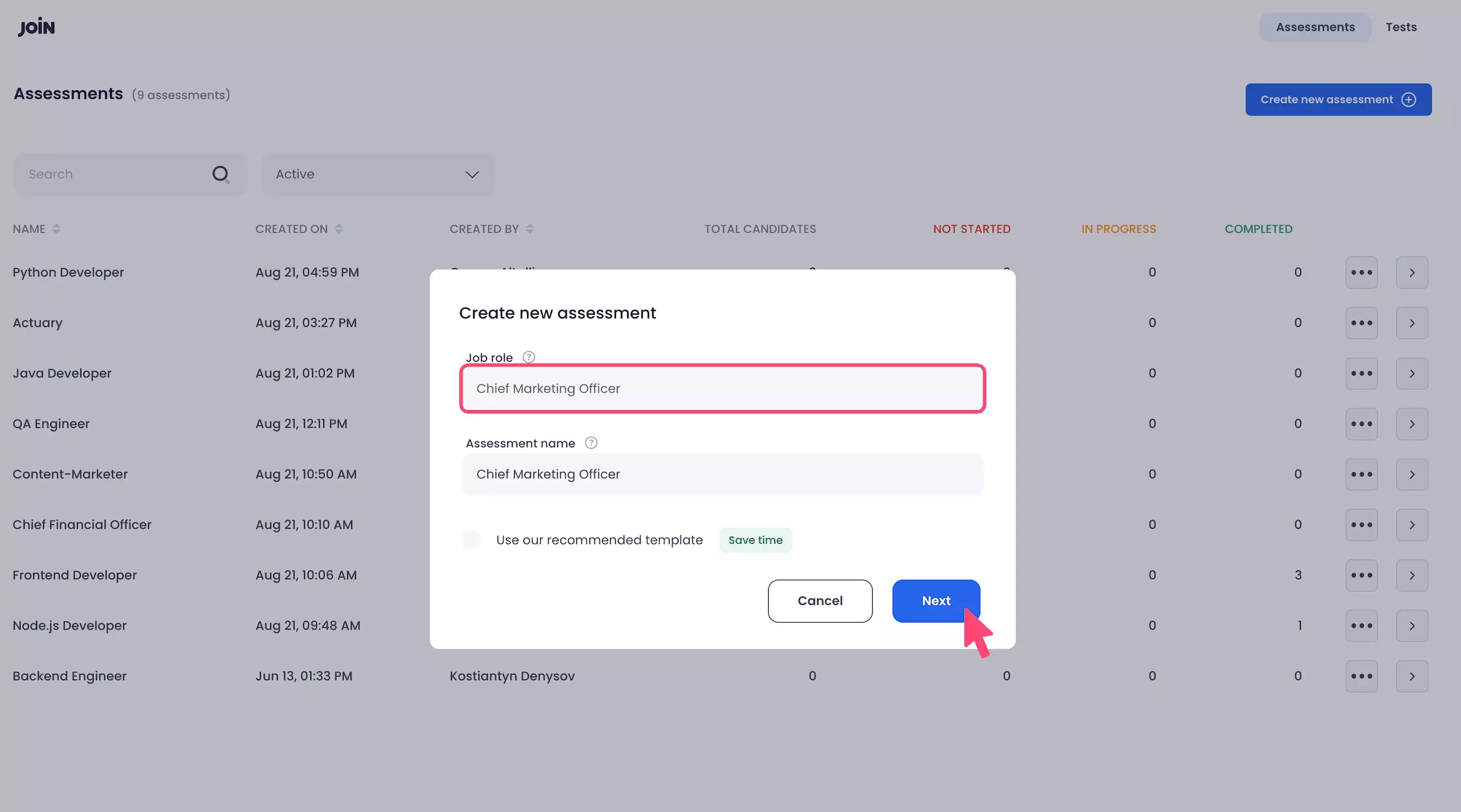Click the Join application logo icon
1461x812 pixels.
(x=36, y=26)
